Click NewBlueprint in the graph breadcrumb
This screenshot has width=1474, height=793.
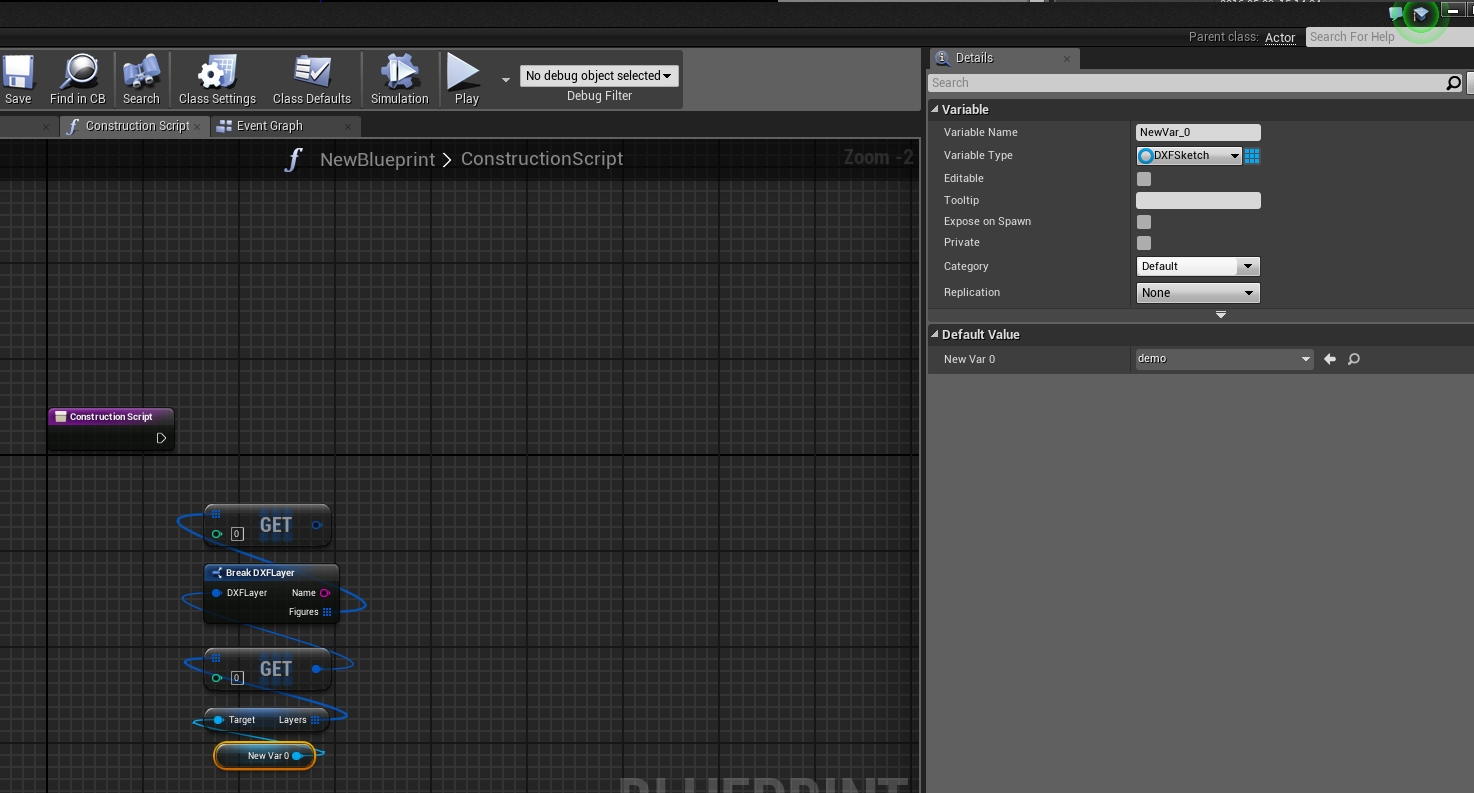377,159
